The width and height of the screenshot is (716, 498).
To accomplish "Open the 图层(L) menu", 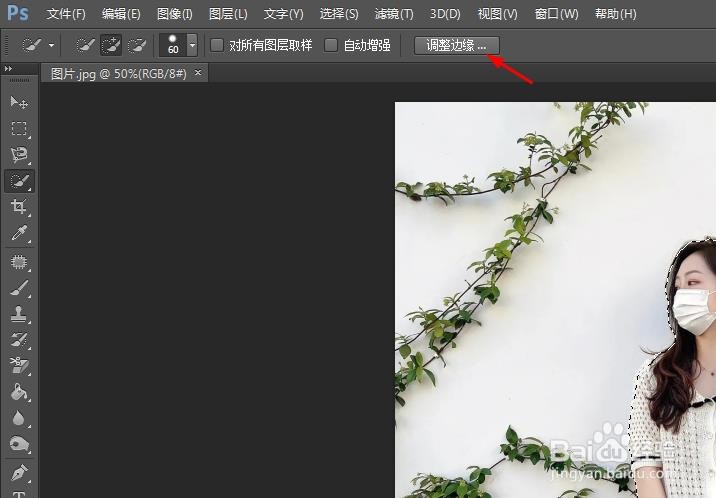I will click(228, 14).
